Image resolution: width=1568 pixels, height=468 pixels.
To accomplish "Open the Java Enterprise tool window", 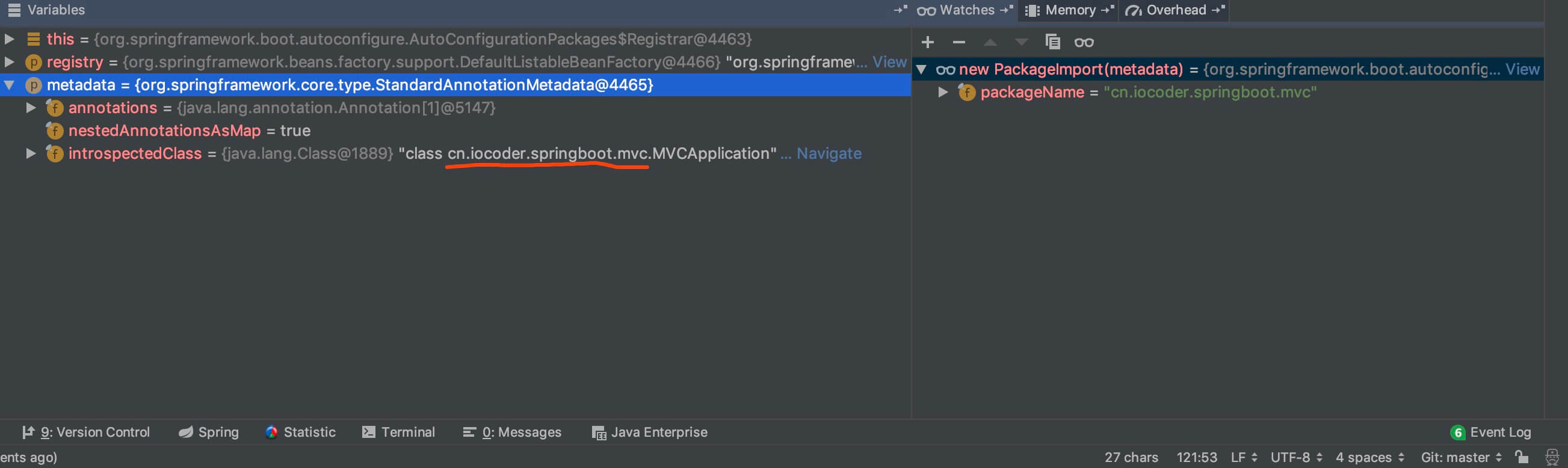I will coord(649,432).
